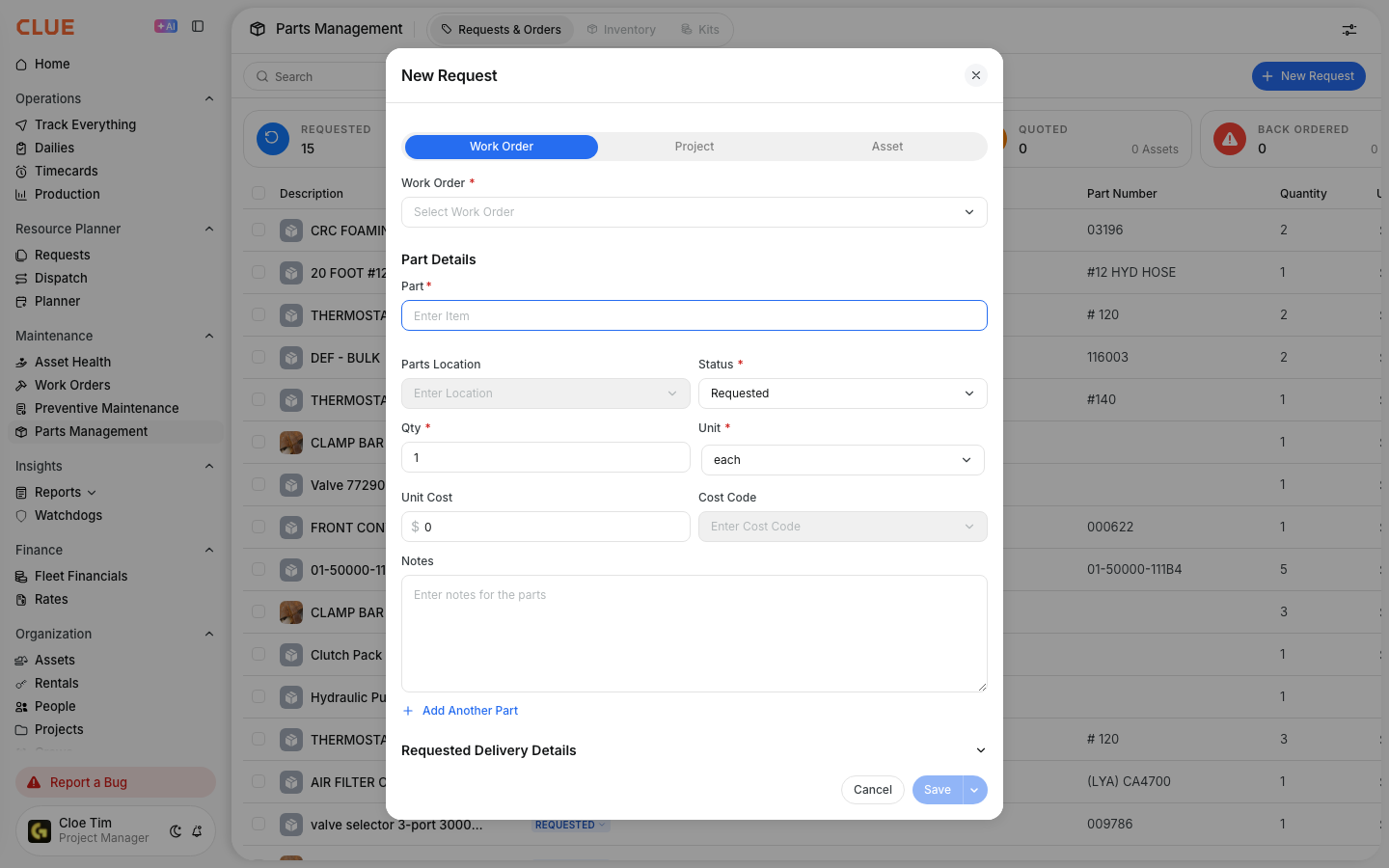Open filter settings sliders icon
This screenshot has width=1389, height=868.
(1349, 30)
